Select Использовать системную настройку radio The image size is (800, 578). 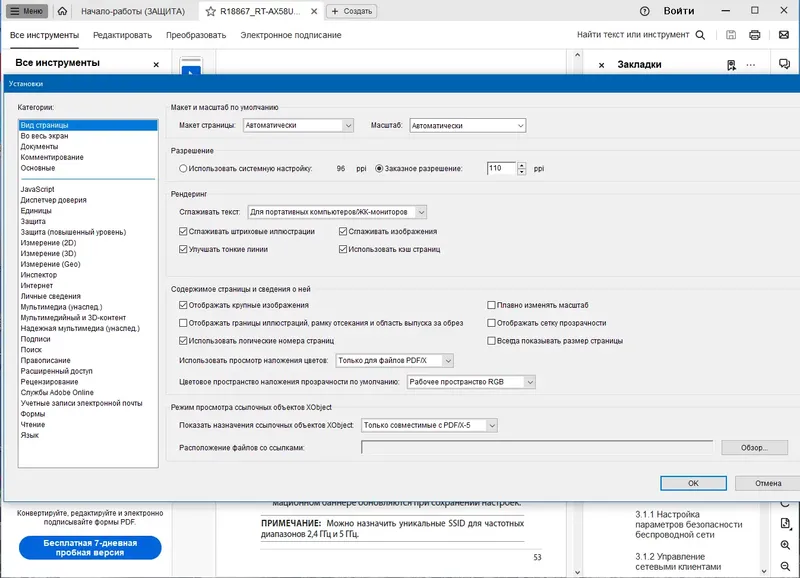[183, 168]
